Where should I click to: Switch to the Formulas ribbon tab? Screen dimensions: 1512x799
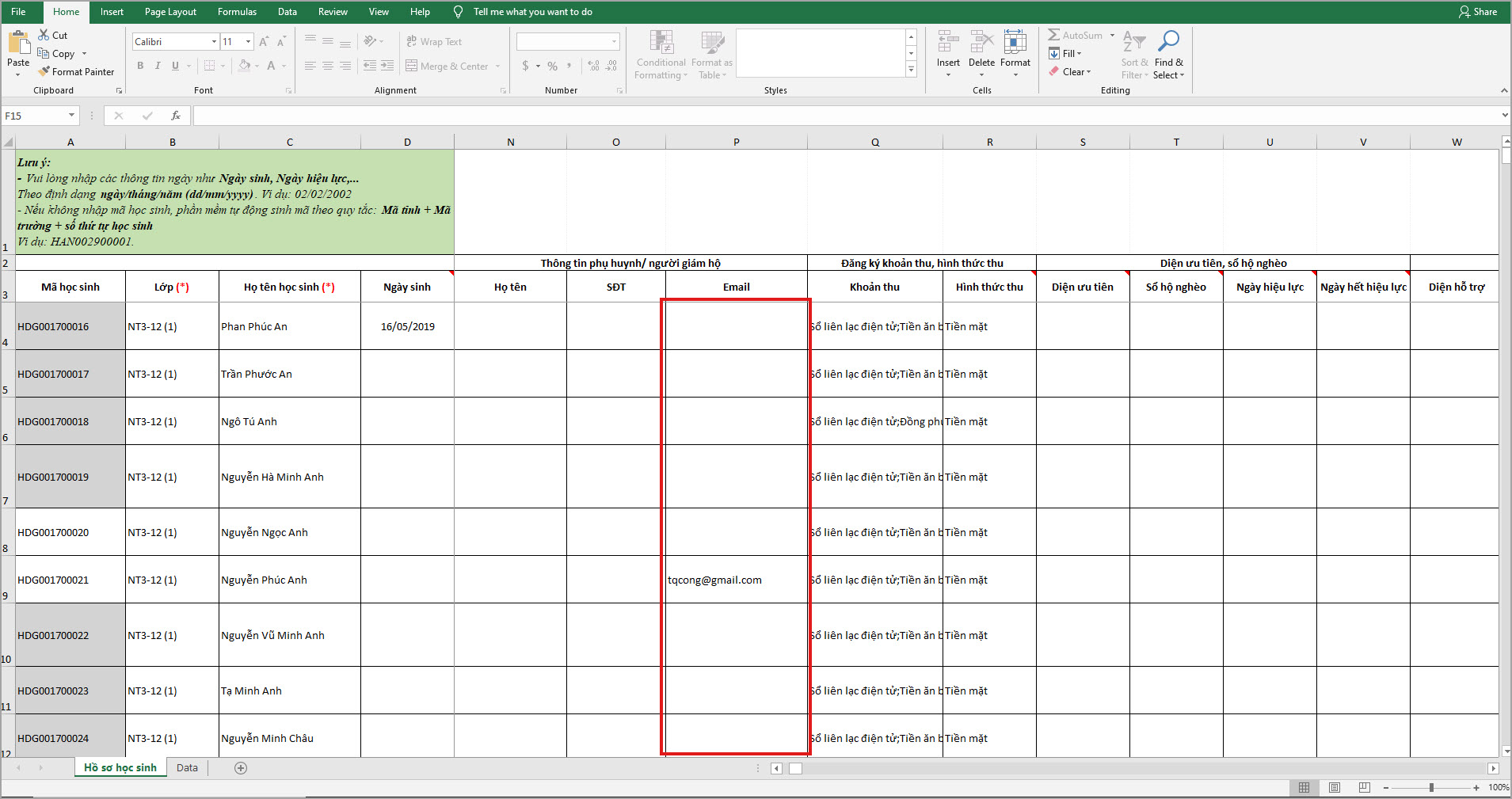coord(237,12)
